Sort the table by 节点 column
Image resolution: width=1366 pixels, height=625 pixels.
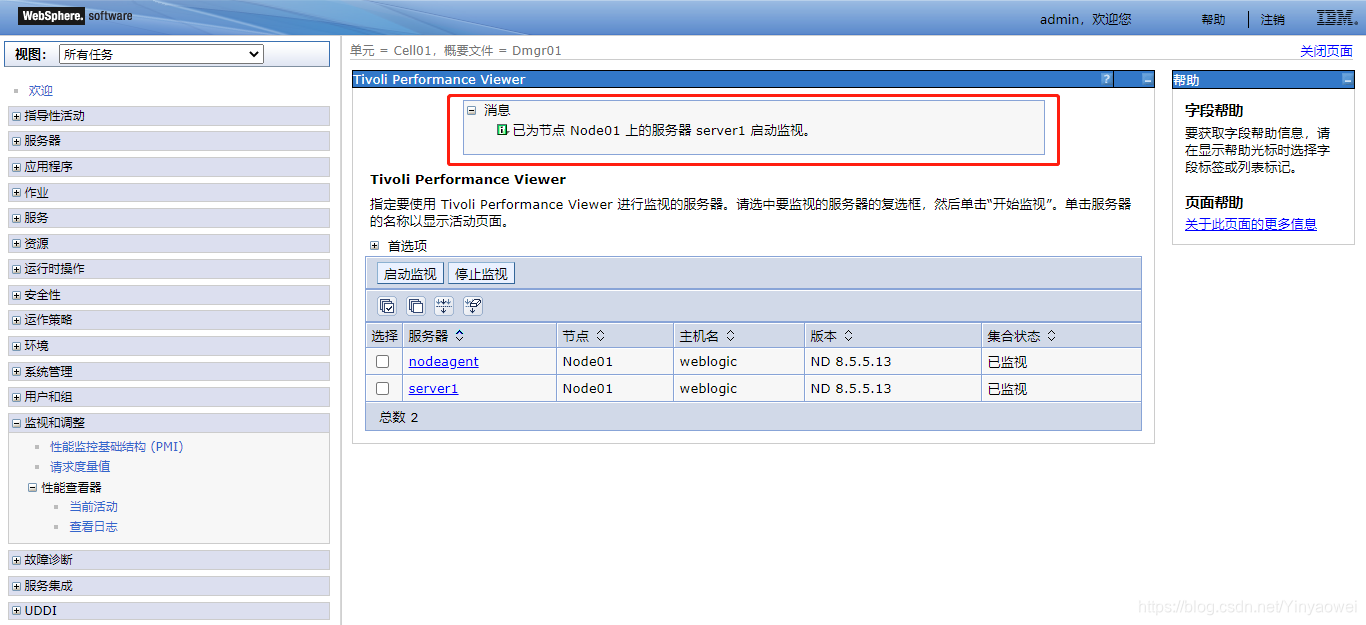click(x=600, y=336)
